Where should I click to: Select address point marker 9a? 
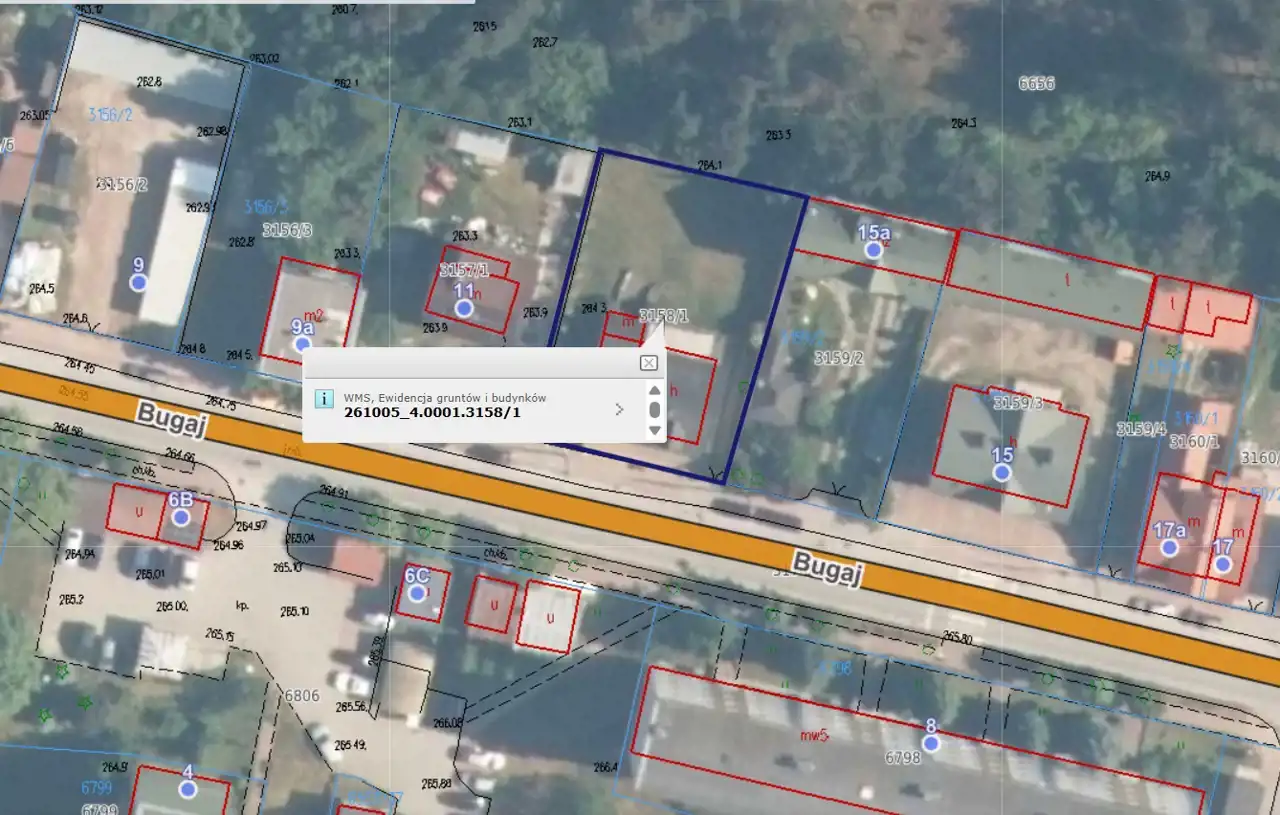click(x=303, y=344)
